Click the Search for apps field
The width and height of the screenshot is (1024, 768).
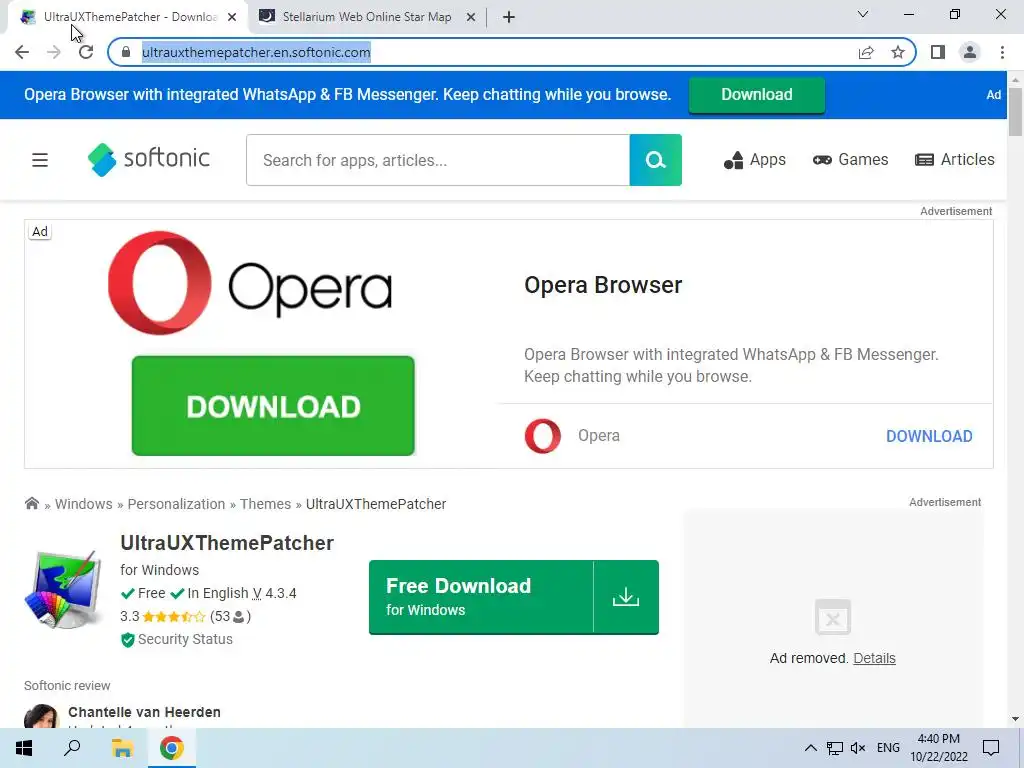point(438,160)
